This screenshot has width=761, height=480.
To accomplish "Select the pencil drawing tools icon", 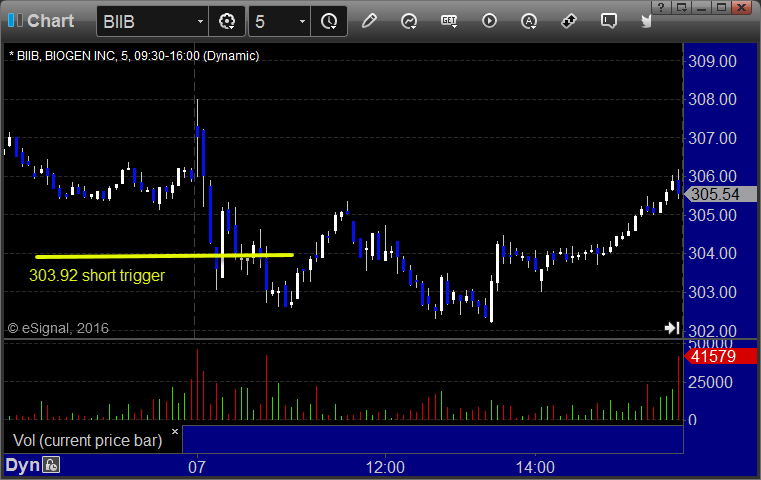I will click(x=369, y=21).
